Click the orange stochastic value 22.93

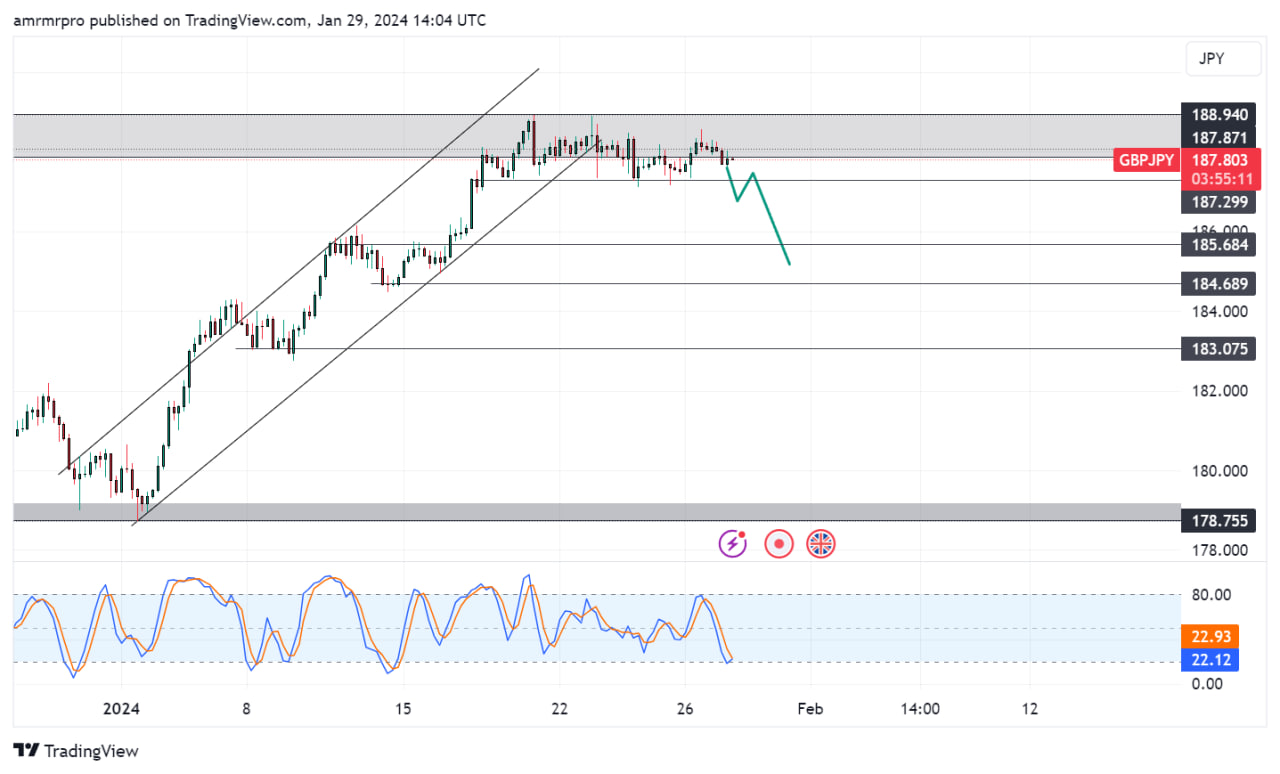tap(1210, 637)
